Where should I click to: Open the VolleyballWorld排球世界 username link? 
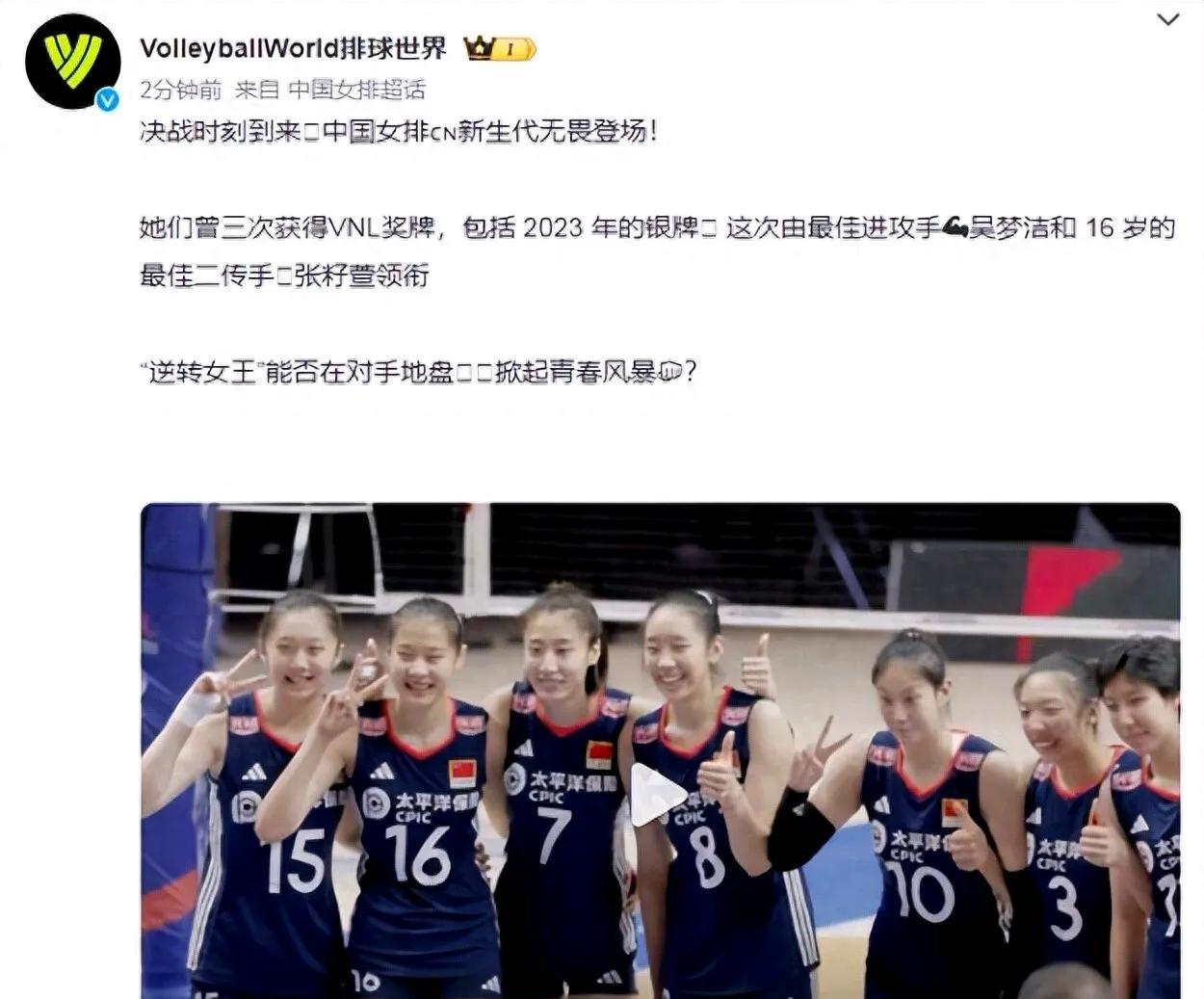[294, 48]
